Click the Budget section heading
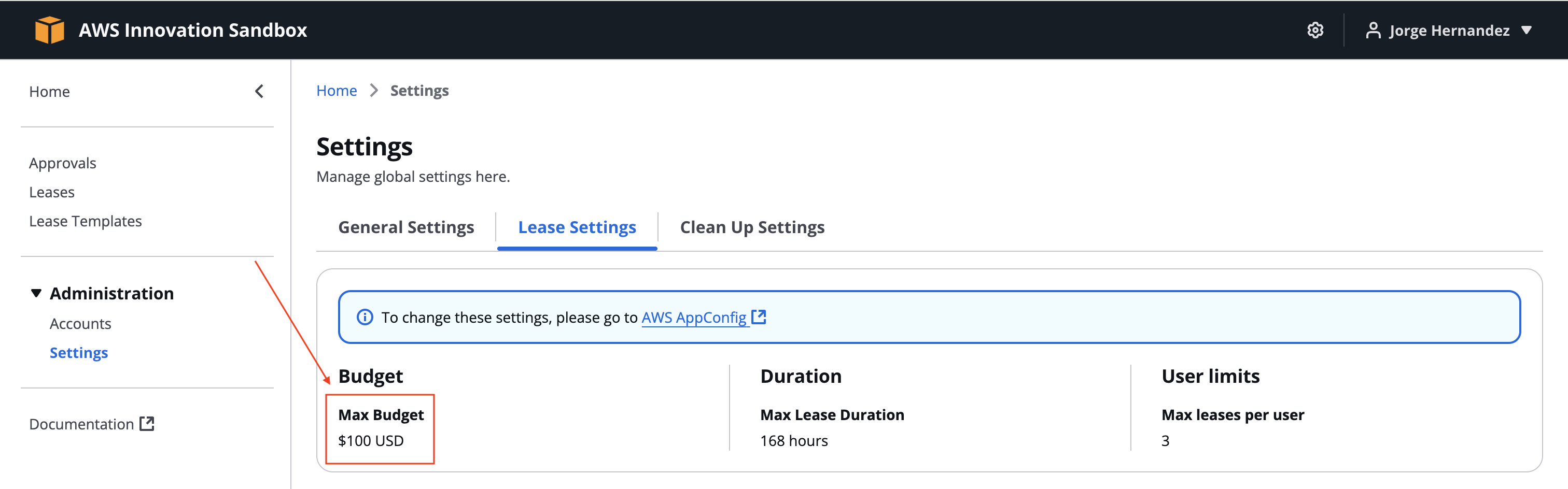This screenshot has height=489, width=1568. point(371,377)
